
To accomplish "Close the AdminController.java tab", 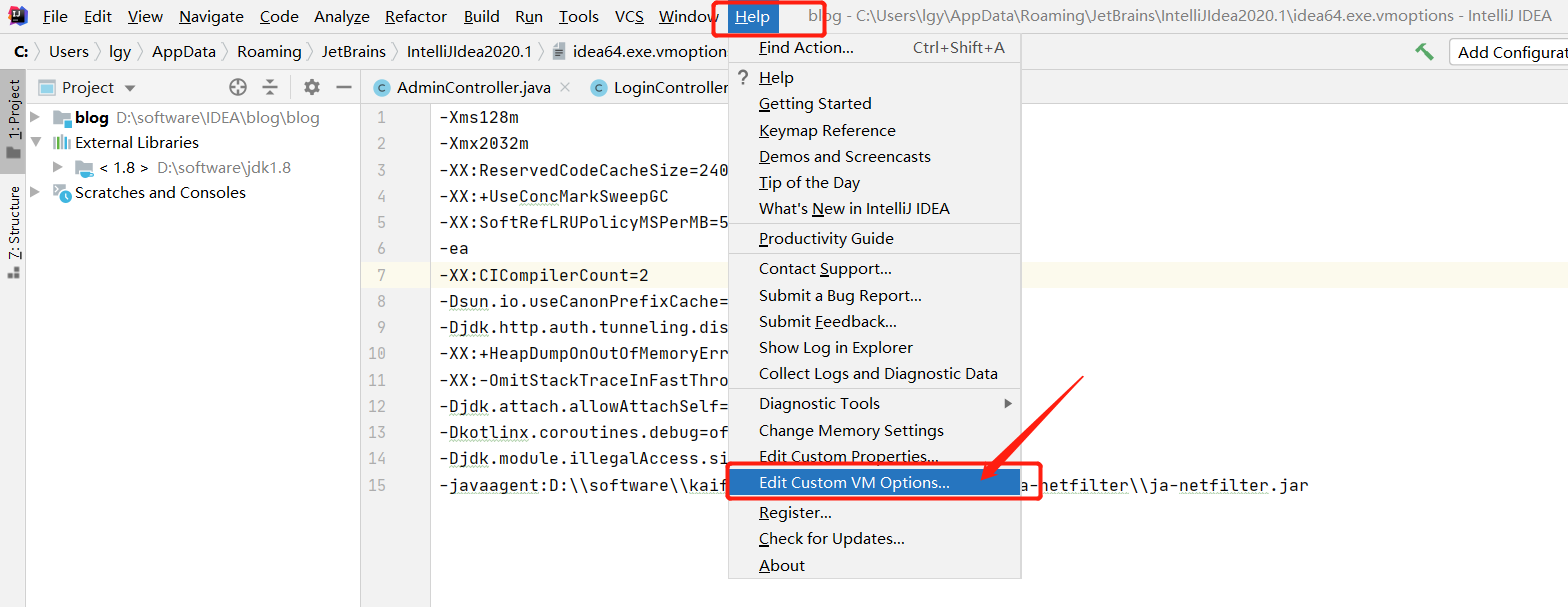I will 564,88.
